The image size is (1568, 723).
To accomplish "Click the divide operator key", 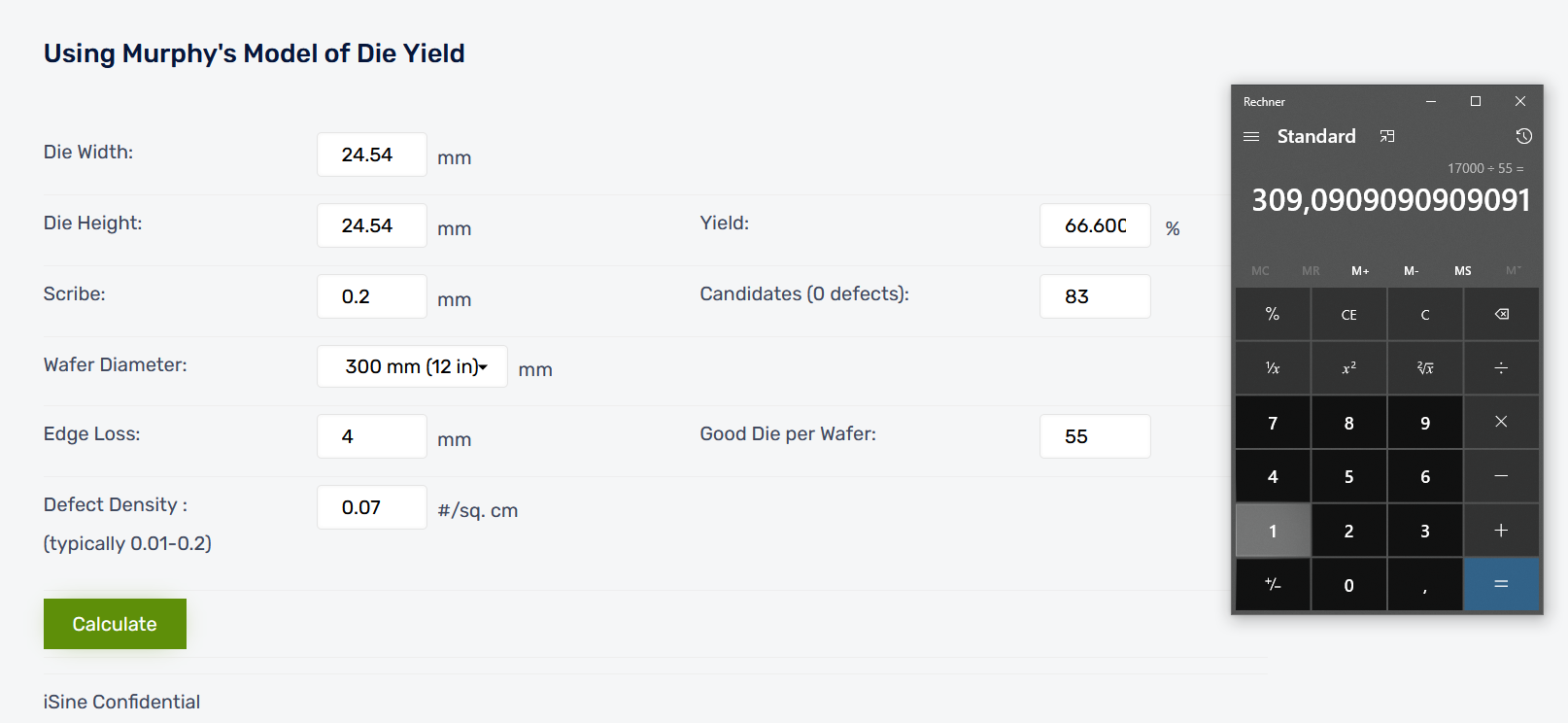I will click(1501, 368).
